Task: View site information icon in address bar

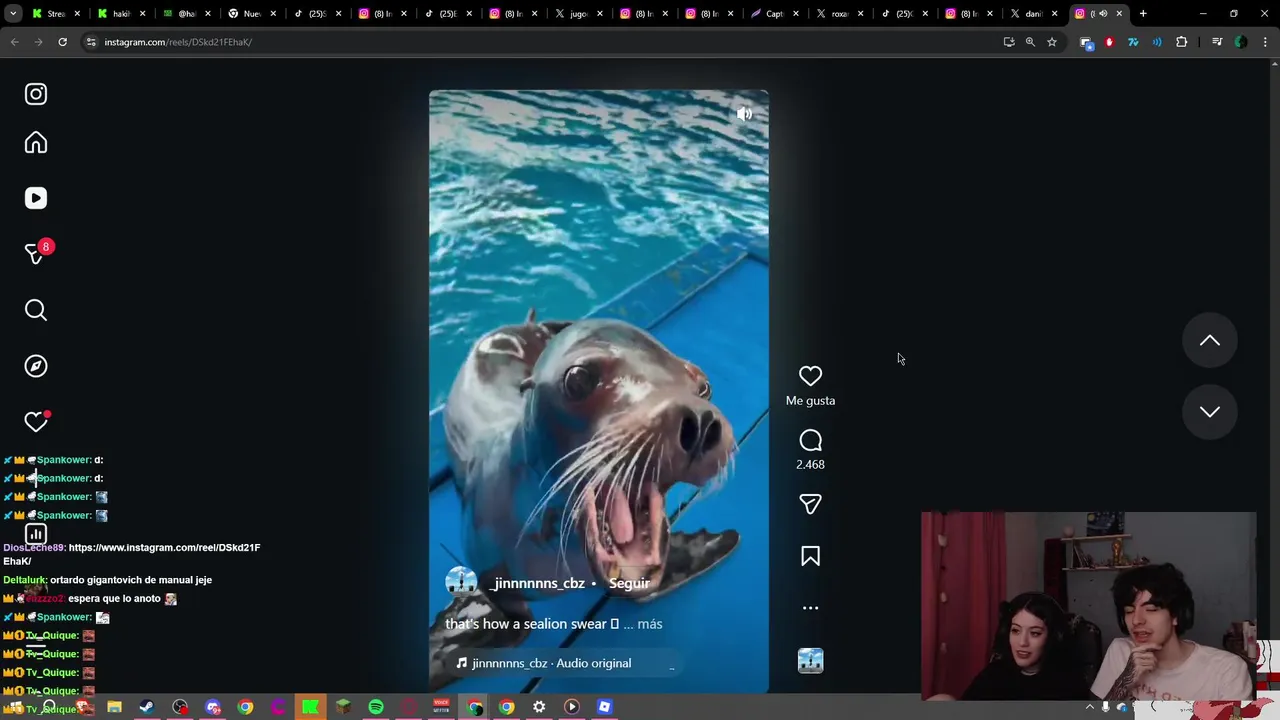Action: point(91,42)
